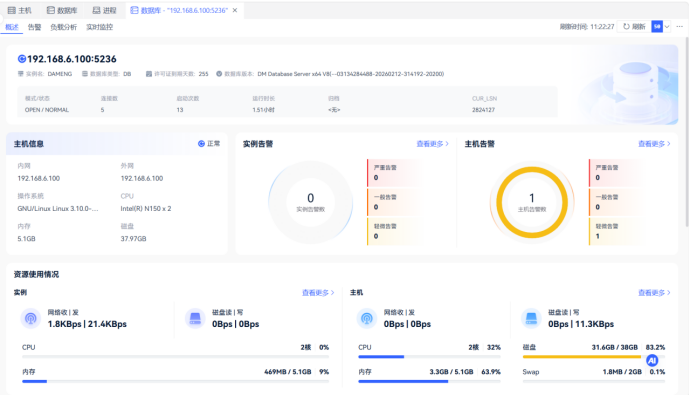
Task: Click the 实例名 instance name icon
Action: [x=20, y=74]
